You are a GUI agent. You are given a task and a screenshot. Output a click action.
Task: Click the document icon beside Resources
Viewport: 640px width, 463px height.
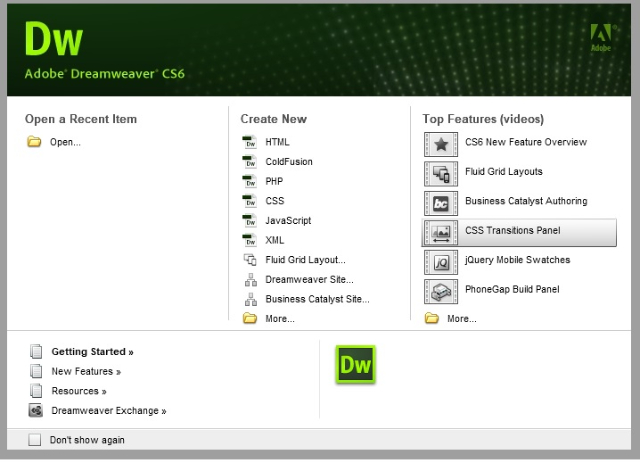36,391
